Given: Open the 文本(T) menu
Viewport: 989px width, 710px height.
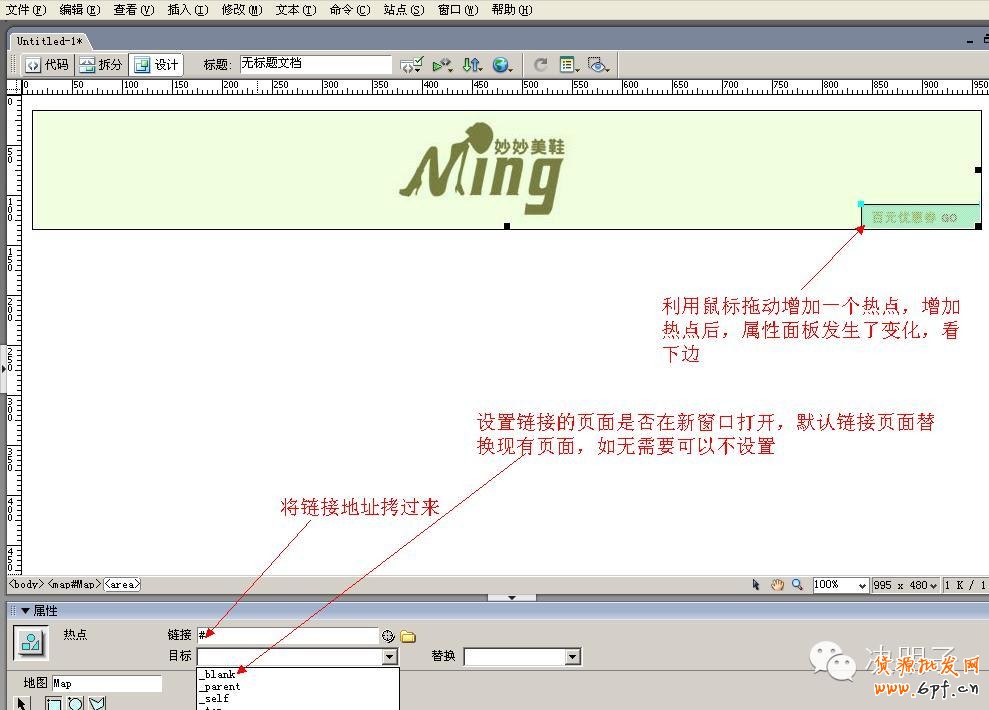Looking at the screenshot, I should click(296, 9).
